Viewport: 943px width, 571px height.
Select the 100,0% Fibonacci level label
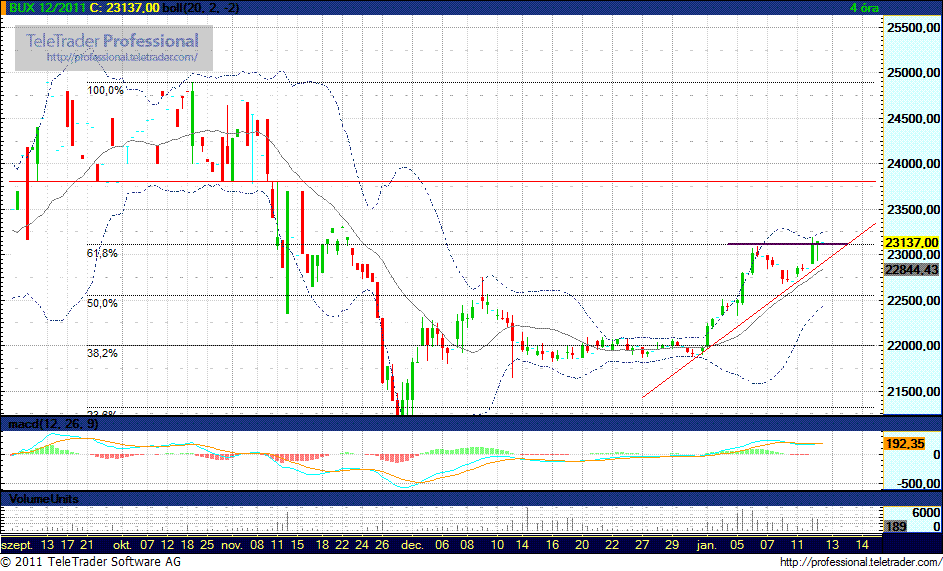point(105,90)
